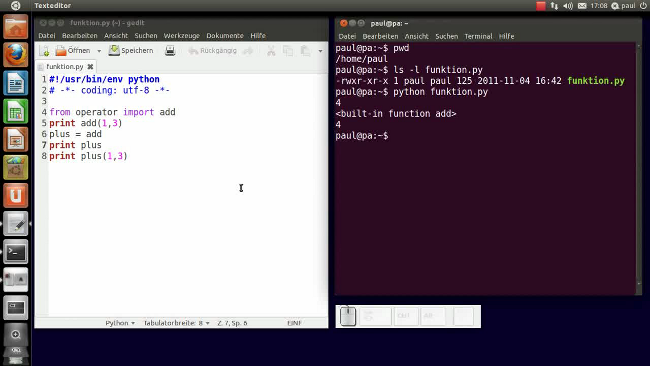Open the network indicator in top panel
Viewport: 650px width, 366px height.
pyautogui.click(x=554, y=6)
